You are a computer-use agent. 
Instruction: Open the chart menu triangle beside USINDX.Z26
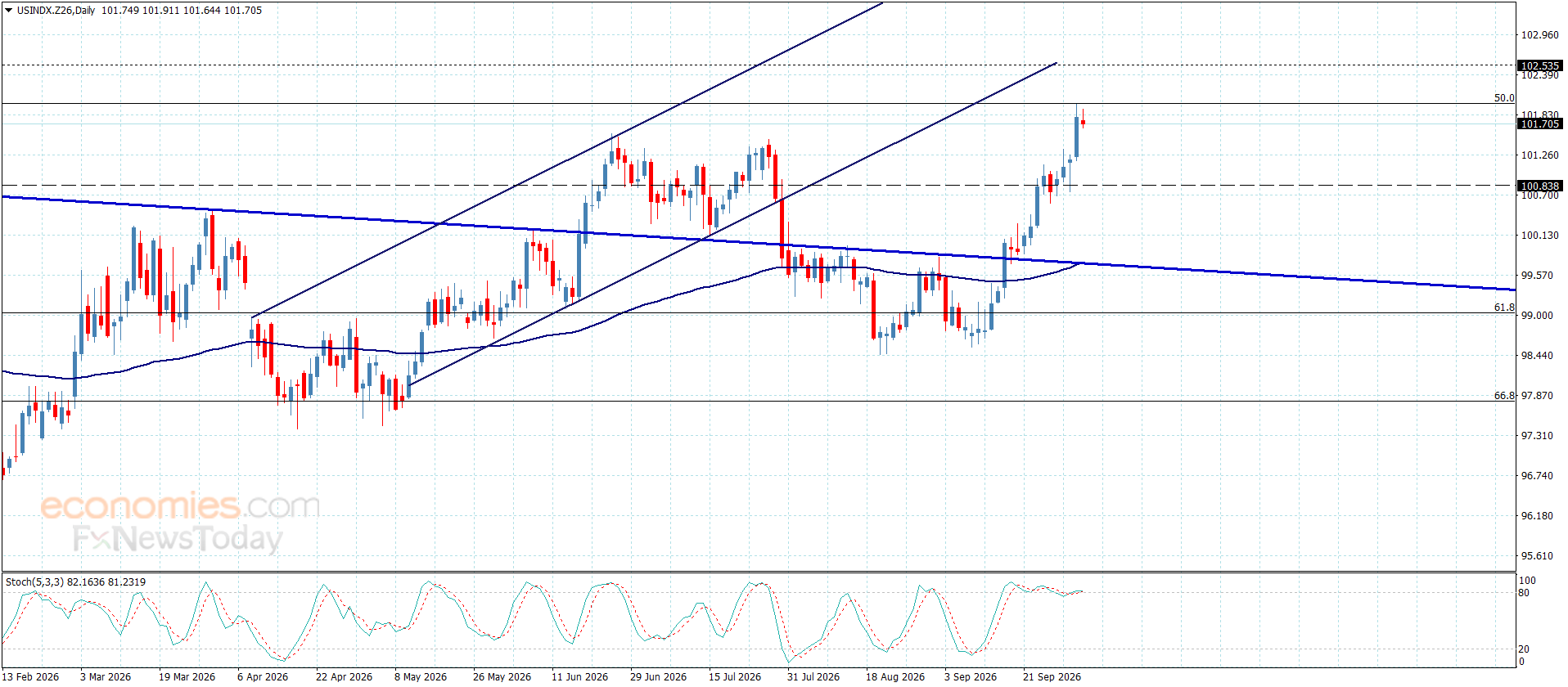point(8,11)
